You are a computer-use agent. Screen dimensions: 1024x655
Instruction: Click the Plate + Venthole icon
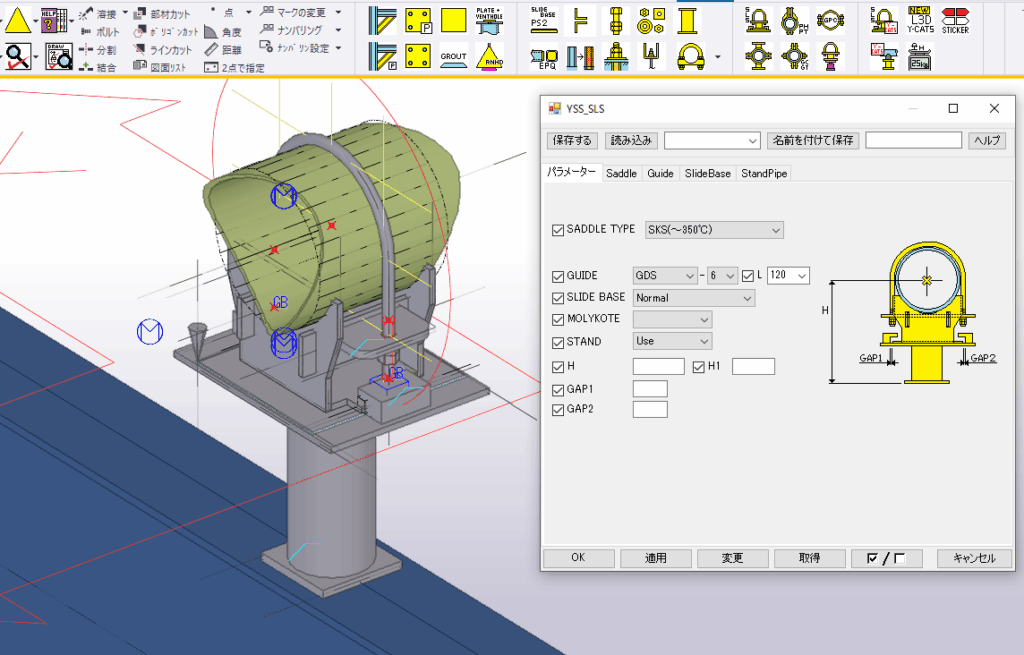[489, 19]
